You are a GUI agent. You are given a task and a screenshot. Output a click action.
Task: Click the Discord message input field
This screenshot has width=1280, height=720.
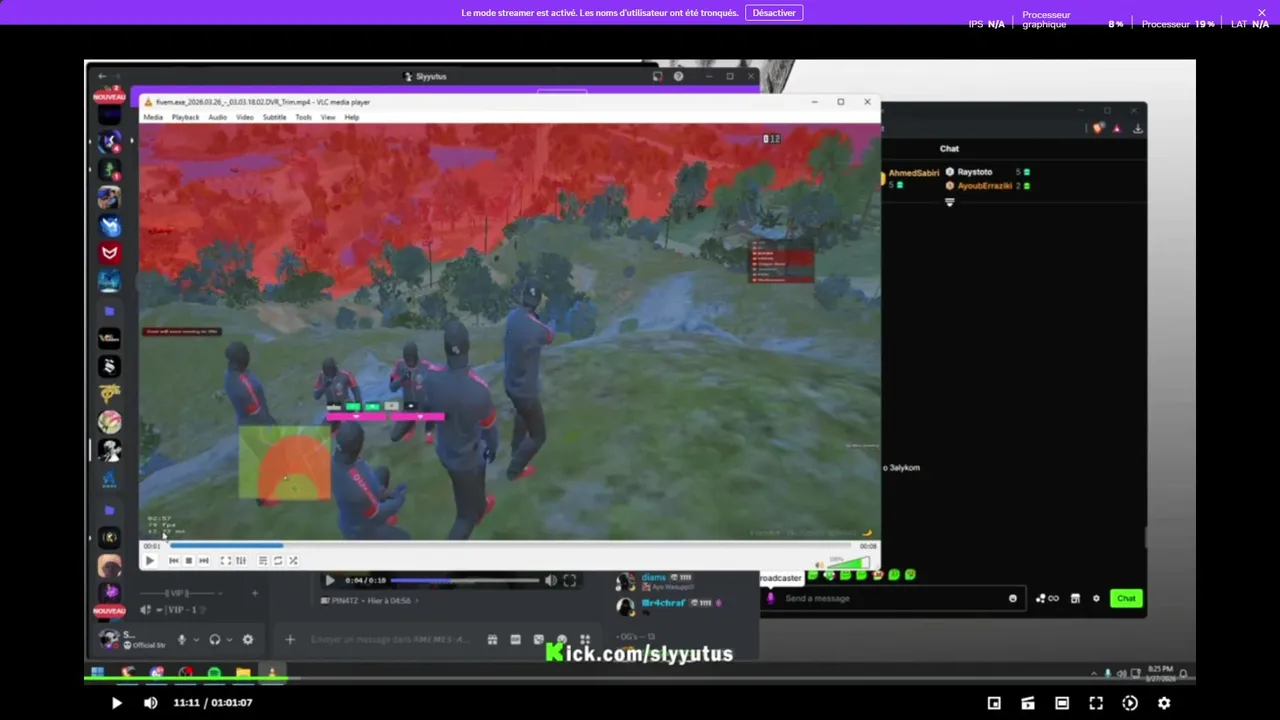click(x=390, y=639)
